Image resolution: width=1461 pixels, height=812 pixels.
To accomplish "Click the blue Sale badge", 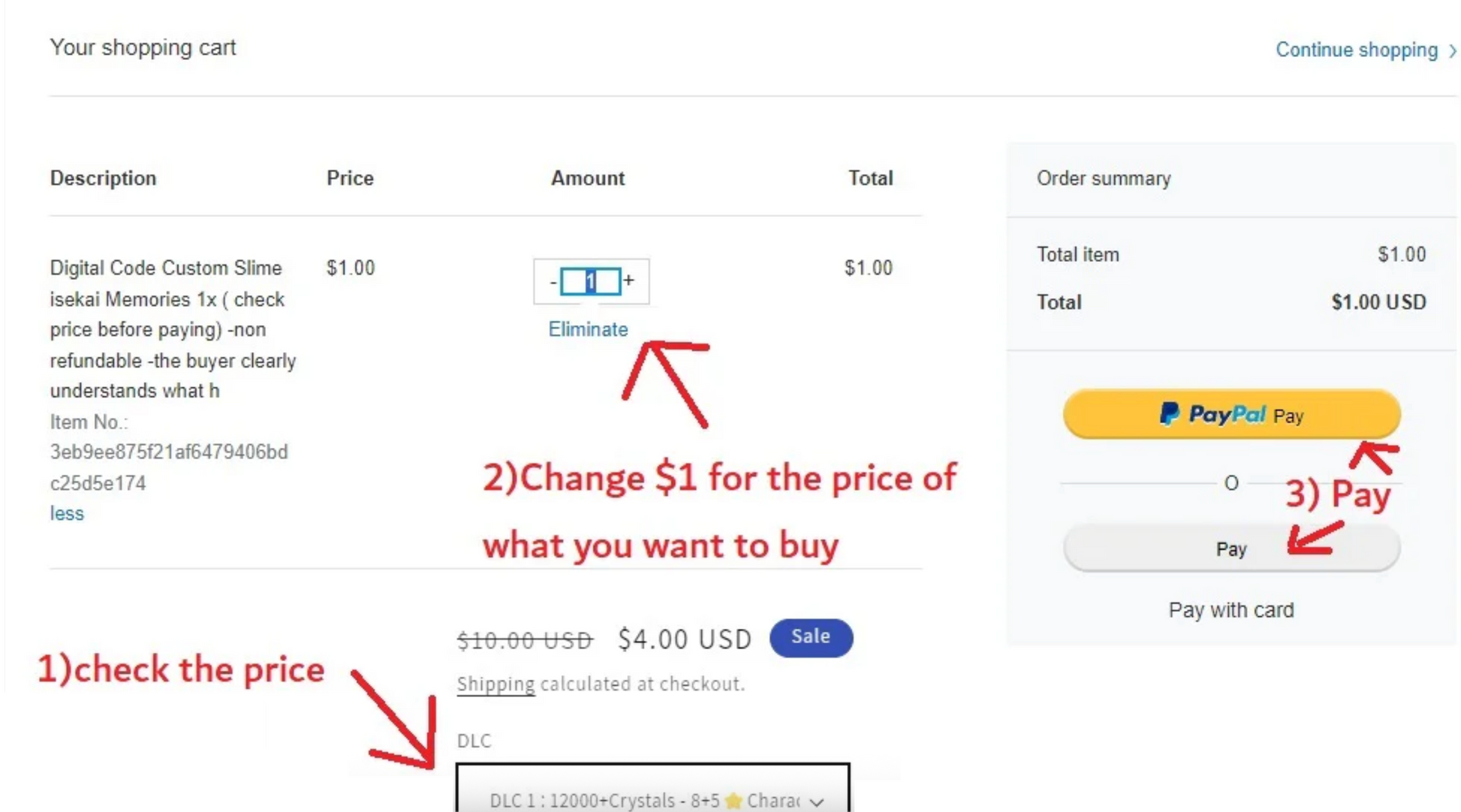I will coord(810,637).
